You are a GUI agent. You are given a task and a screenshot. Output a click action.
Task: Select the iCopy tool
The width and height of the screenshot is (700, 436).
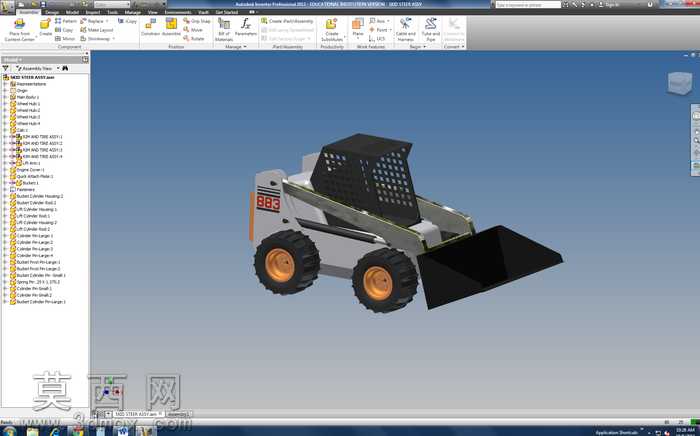127,21
